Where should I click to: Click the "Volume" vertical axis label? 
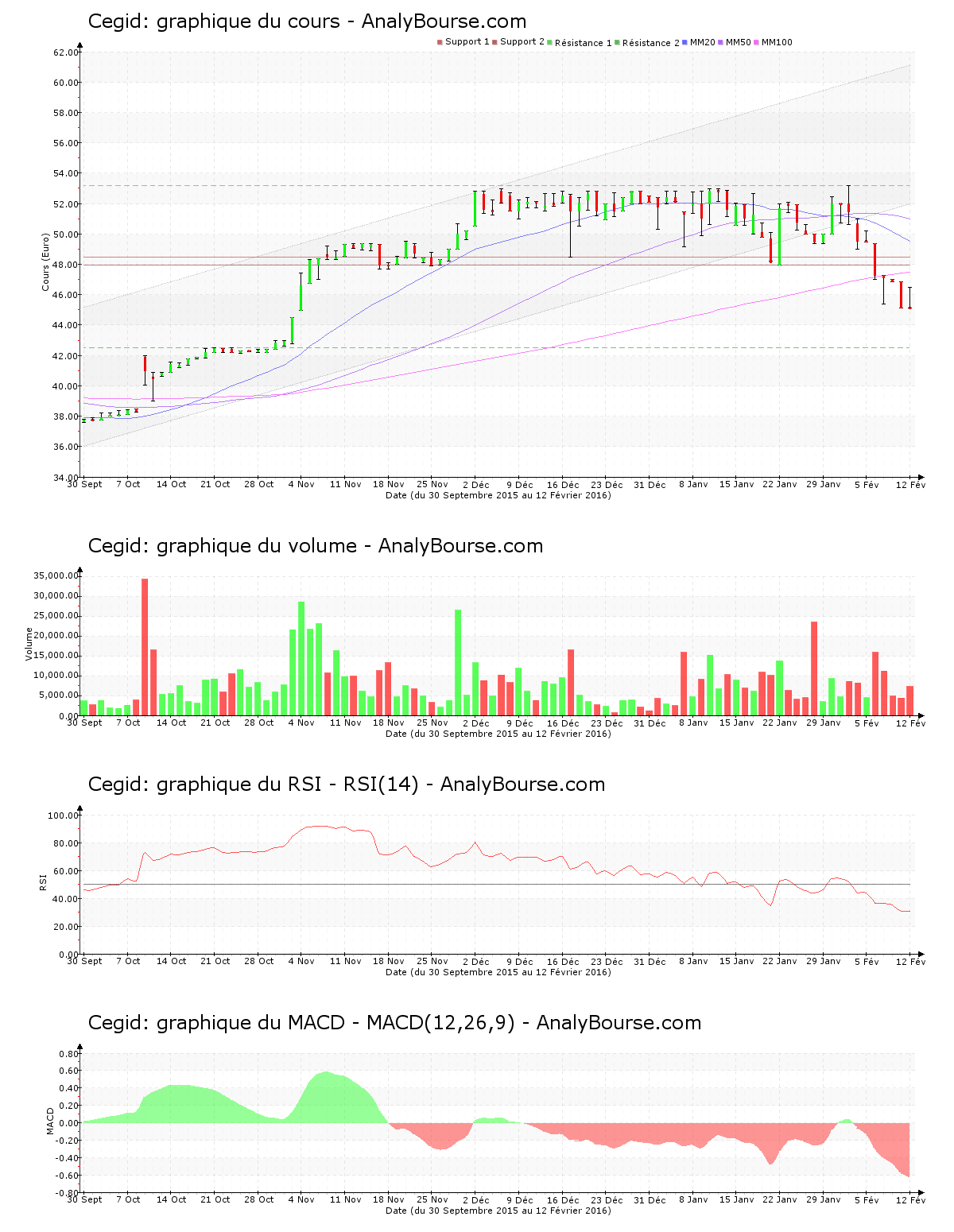coord(29,644)
